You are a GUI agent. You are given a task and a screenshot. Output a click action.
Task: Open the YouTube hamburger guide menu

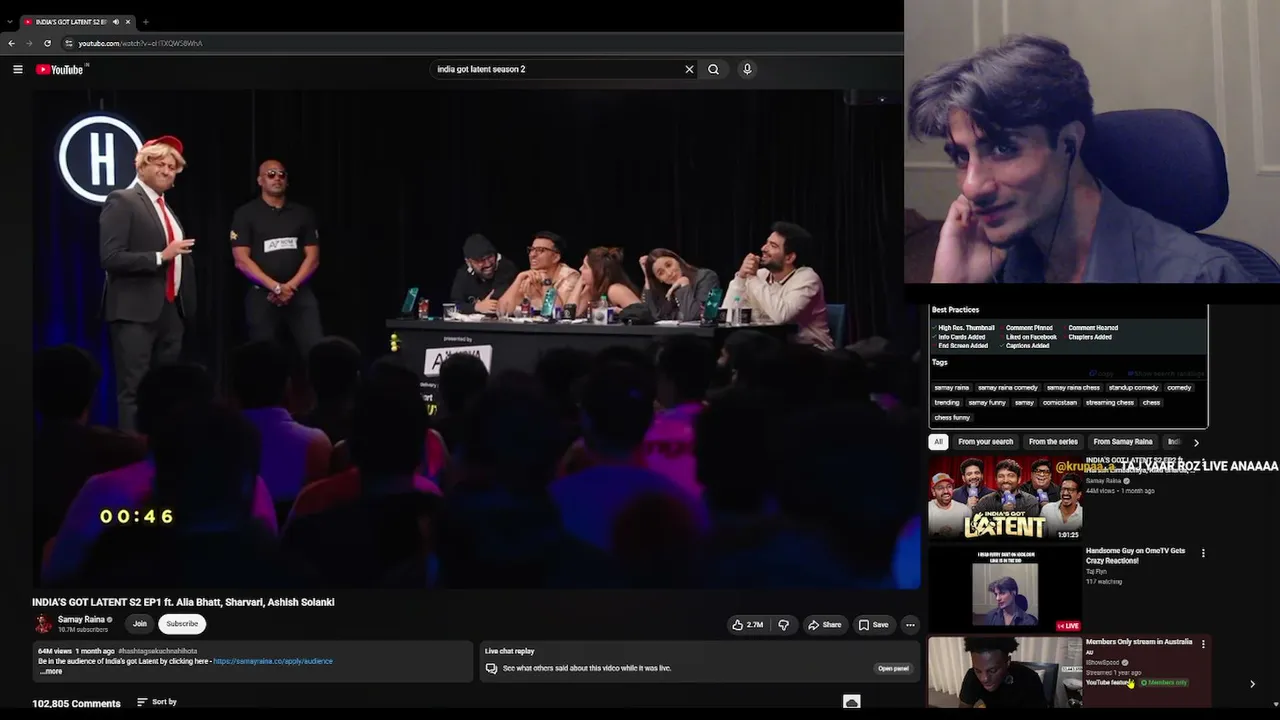17,69
